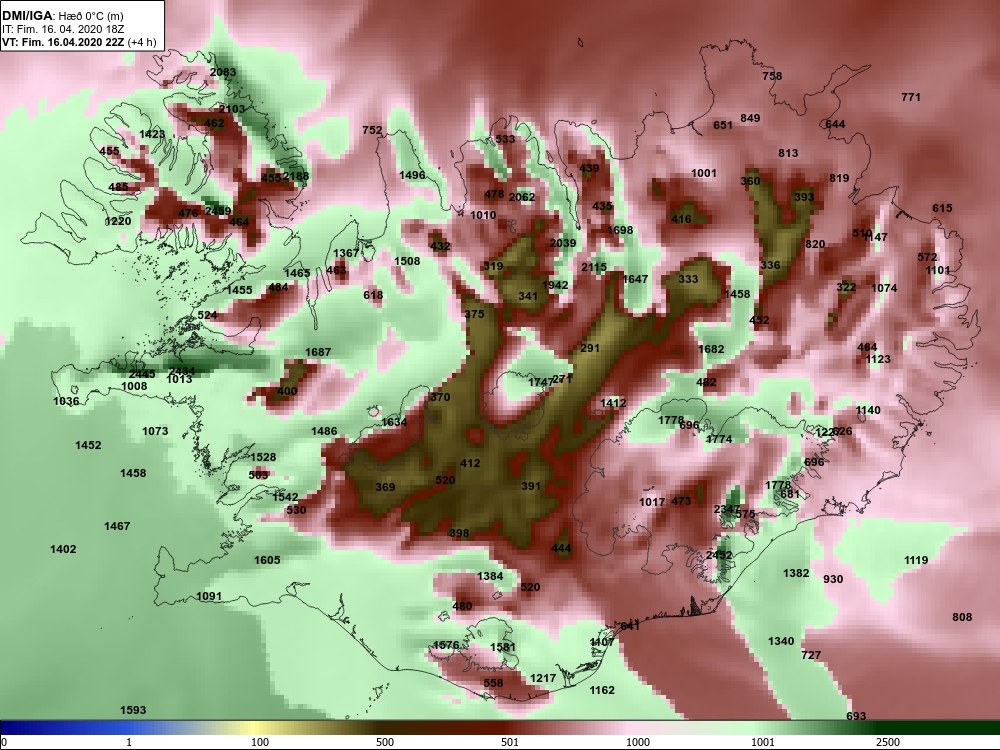
Task: Click the 'VT: Fim. 16.04.2020 22Z (+4 h)' line
Action: coord(78,43)
